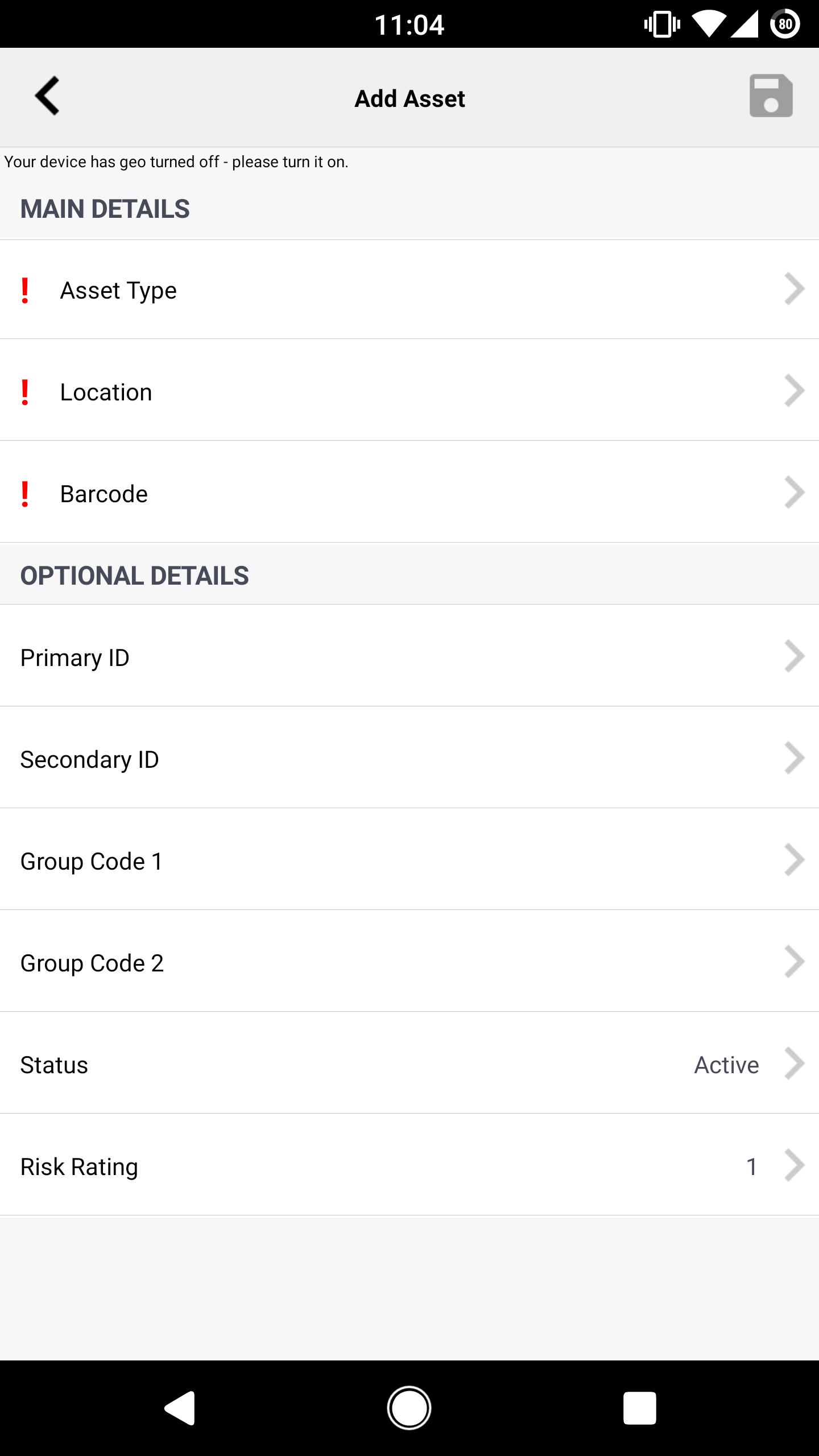
Task: Change the Risk Rating value 1
Action: tap(751, 1167)
